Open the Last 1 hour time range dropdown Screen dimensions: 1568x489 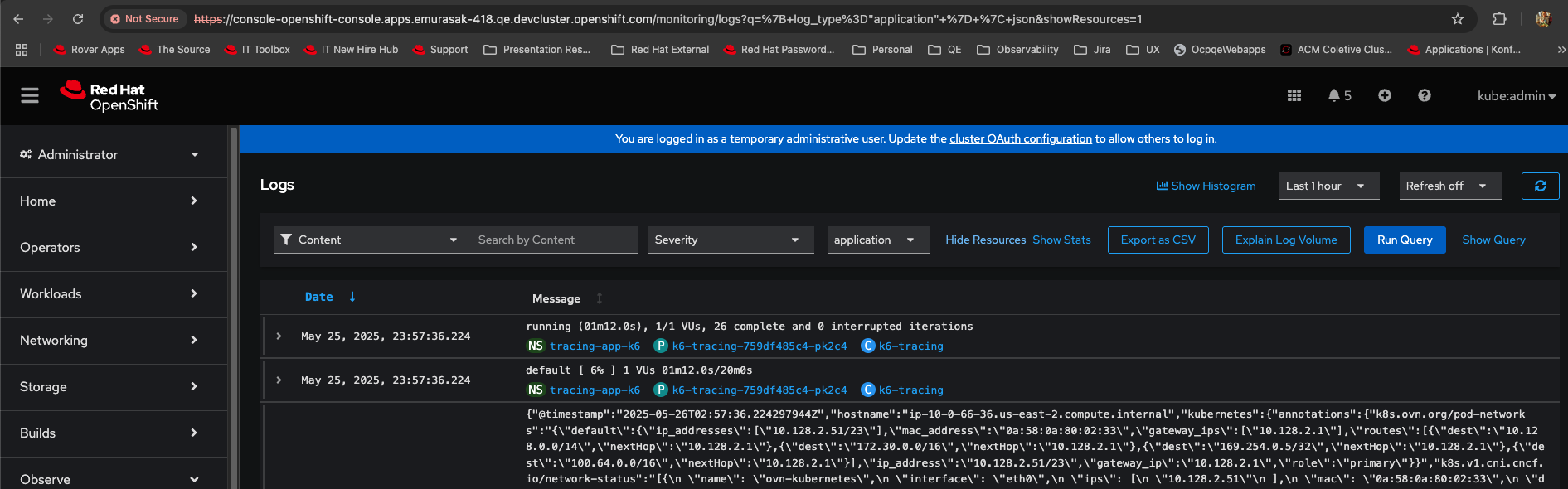(x=1328, y=186)
